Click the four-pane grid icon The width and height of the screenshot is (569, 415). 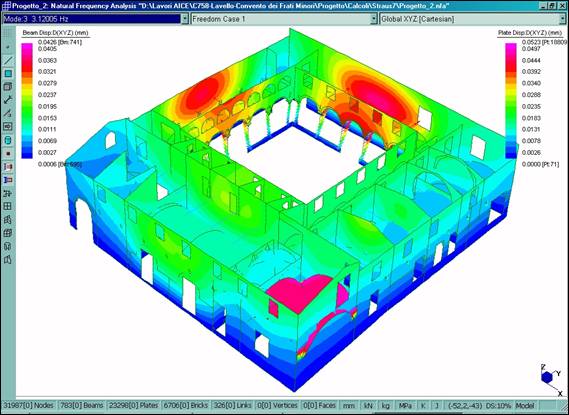[x=8, y=206]
